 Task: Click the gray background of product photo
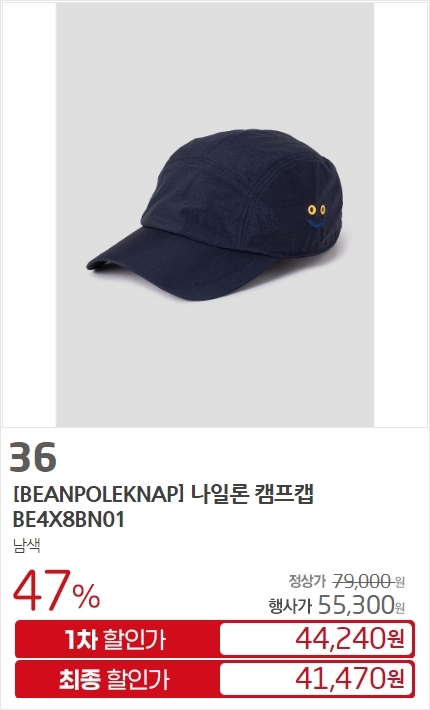tap(215, 68)
